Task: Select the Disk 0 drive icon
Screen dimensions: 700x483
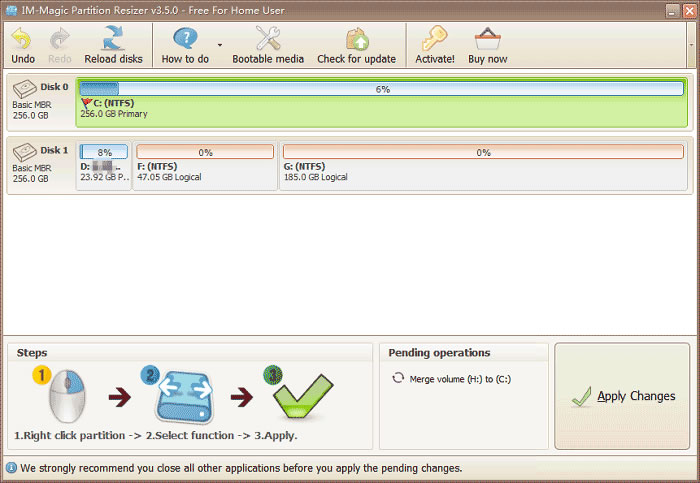Action: click(25, 88)
